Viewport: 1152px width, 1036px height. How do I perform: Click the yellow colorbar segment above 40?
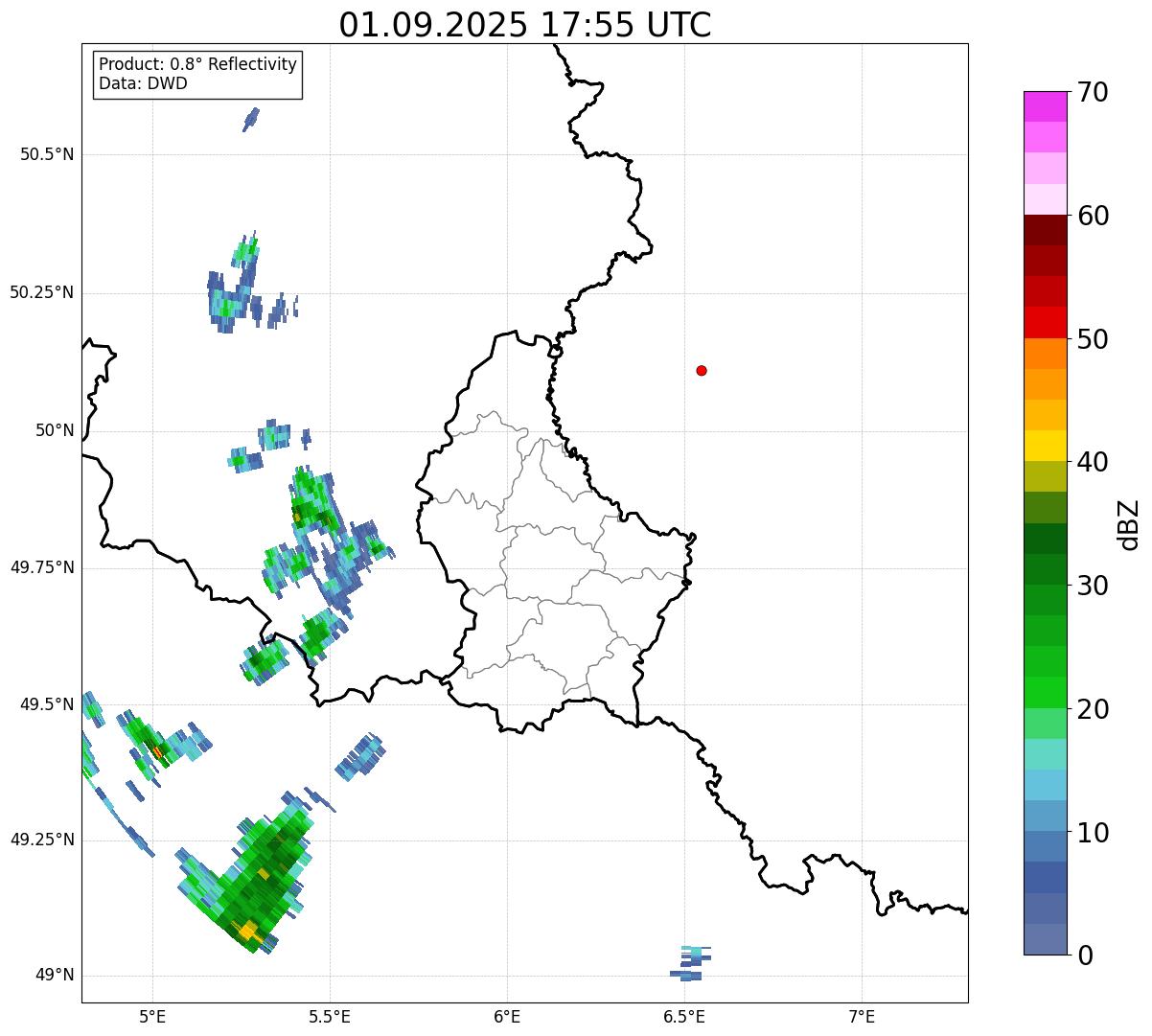coord(1045,446)
